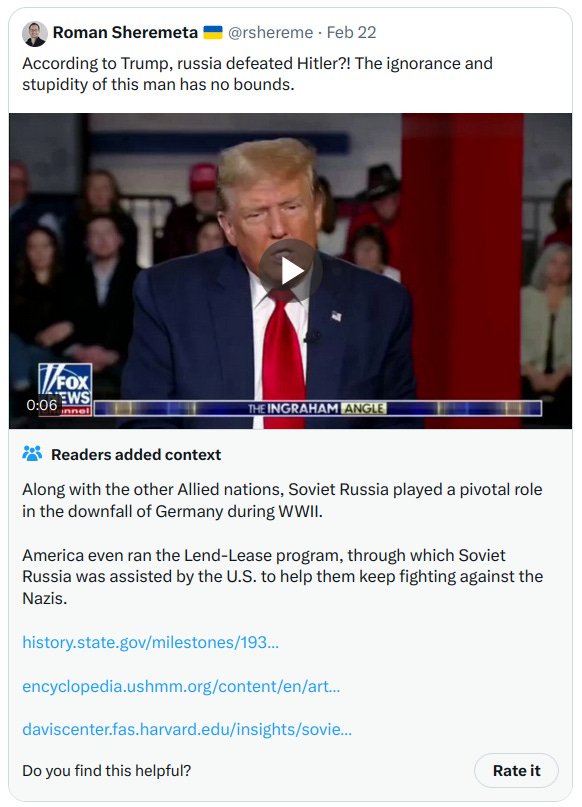Open the history.state.gov milestones link
The width and height of the screenshot is (582, 807).
pyautogui.click(x=150, y=642)
